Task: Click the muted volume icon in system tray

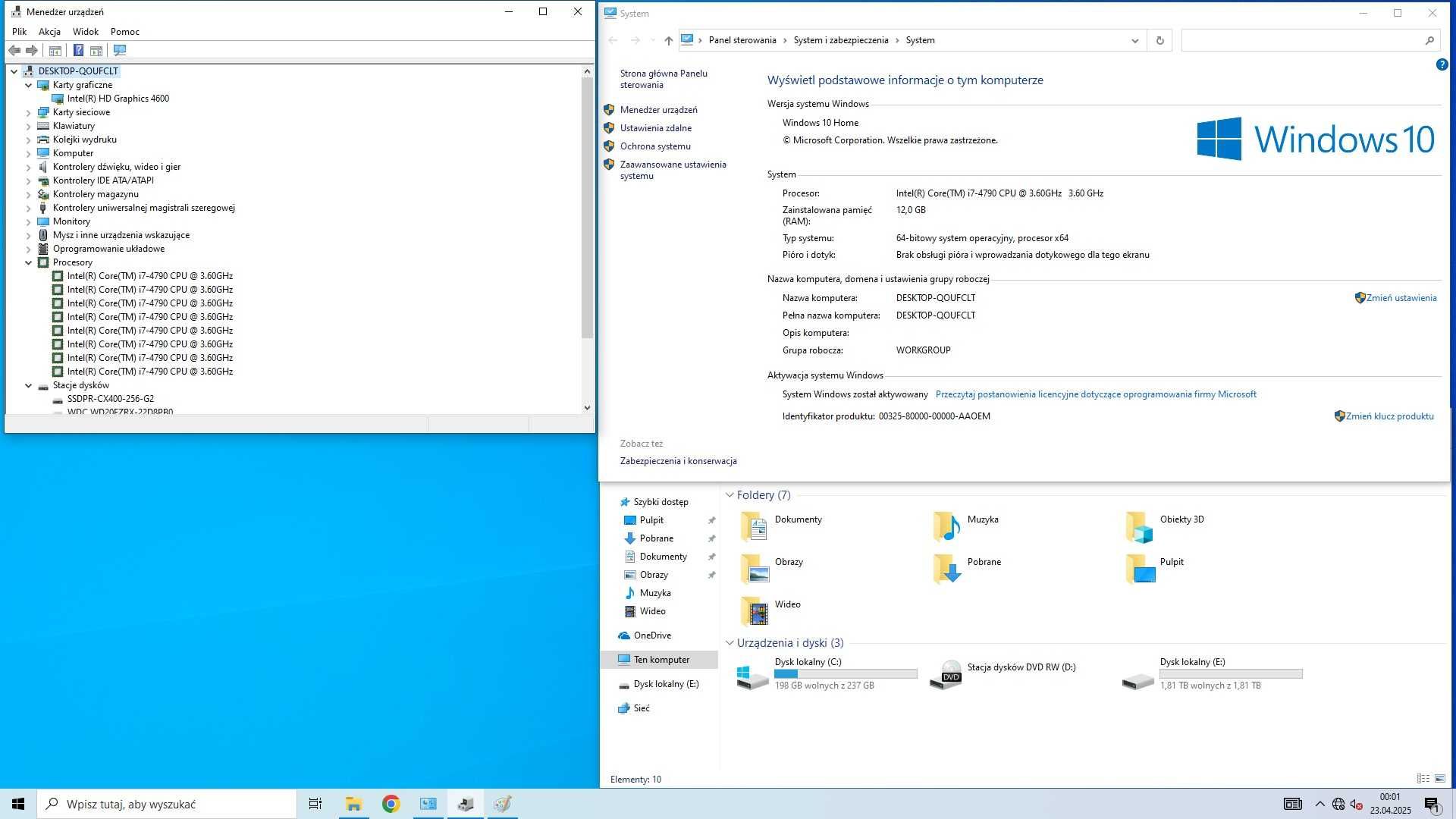Action: pyautogui.click(x=1357, y=804)
